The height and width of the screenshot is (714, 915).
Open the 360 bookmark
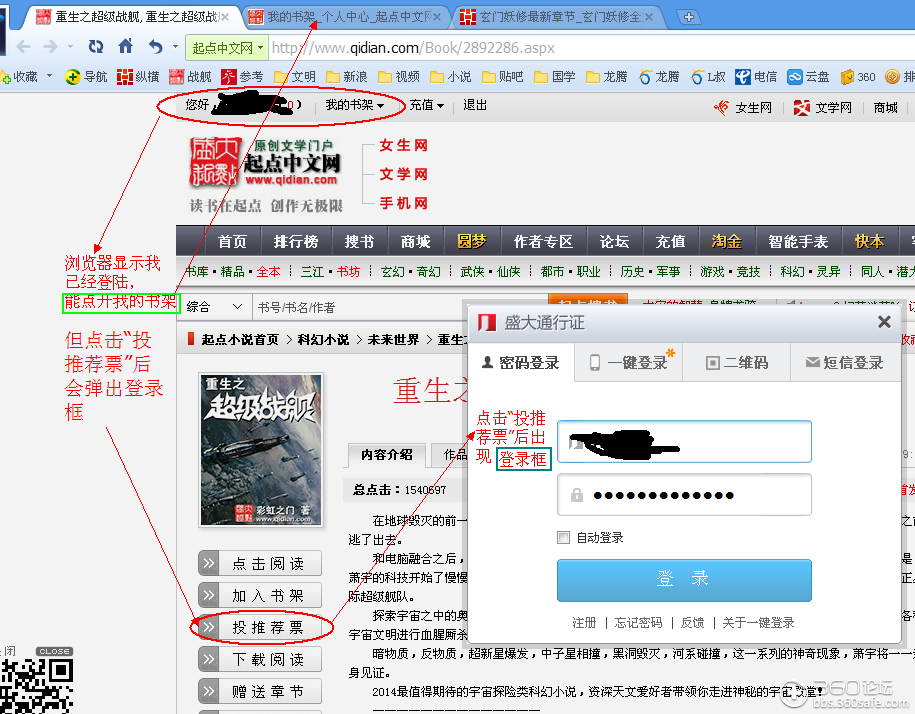click(x=858, y=76)
